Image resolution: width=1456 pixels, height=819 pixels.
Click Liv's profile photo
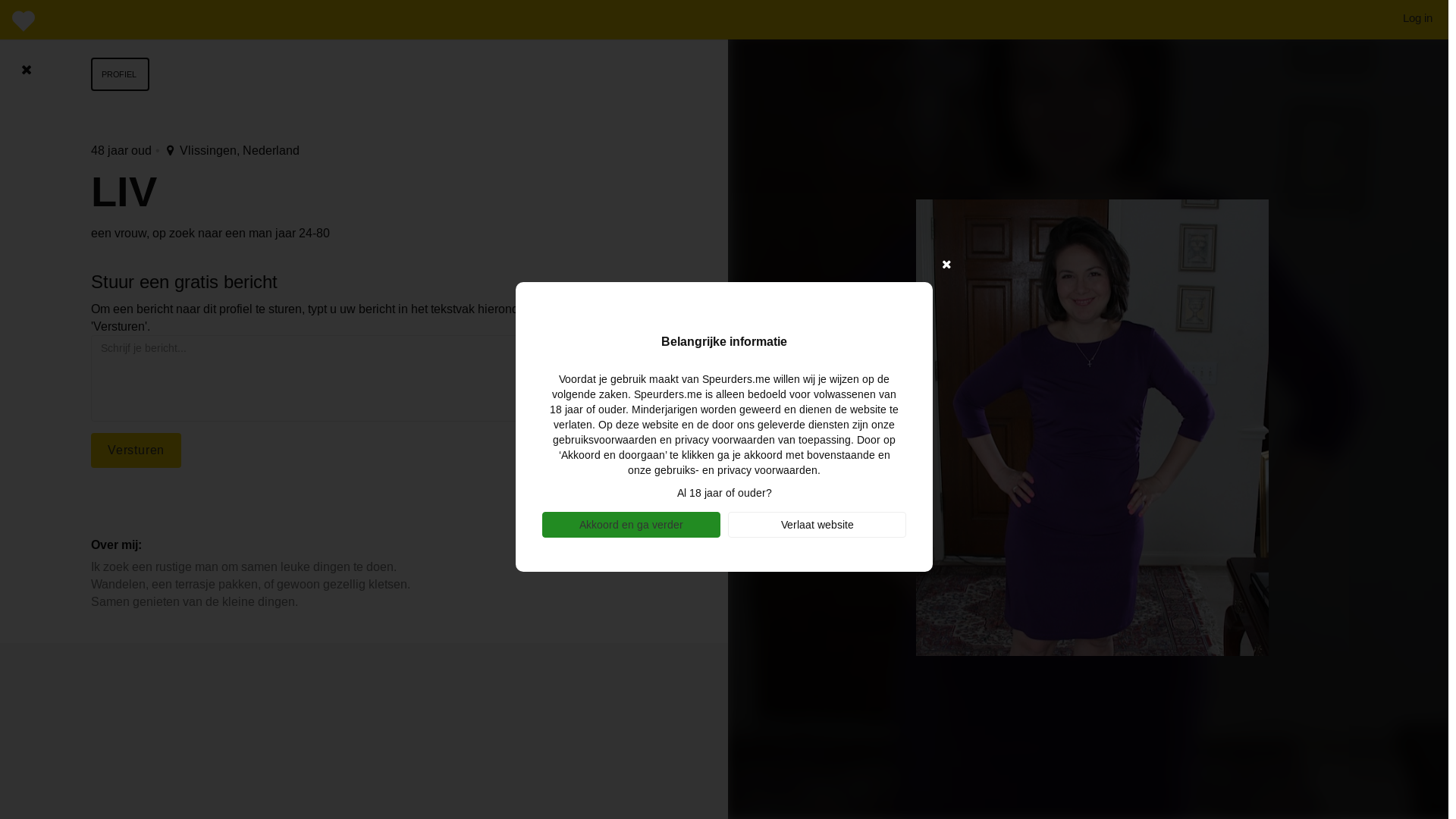point(1092,428)
